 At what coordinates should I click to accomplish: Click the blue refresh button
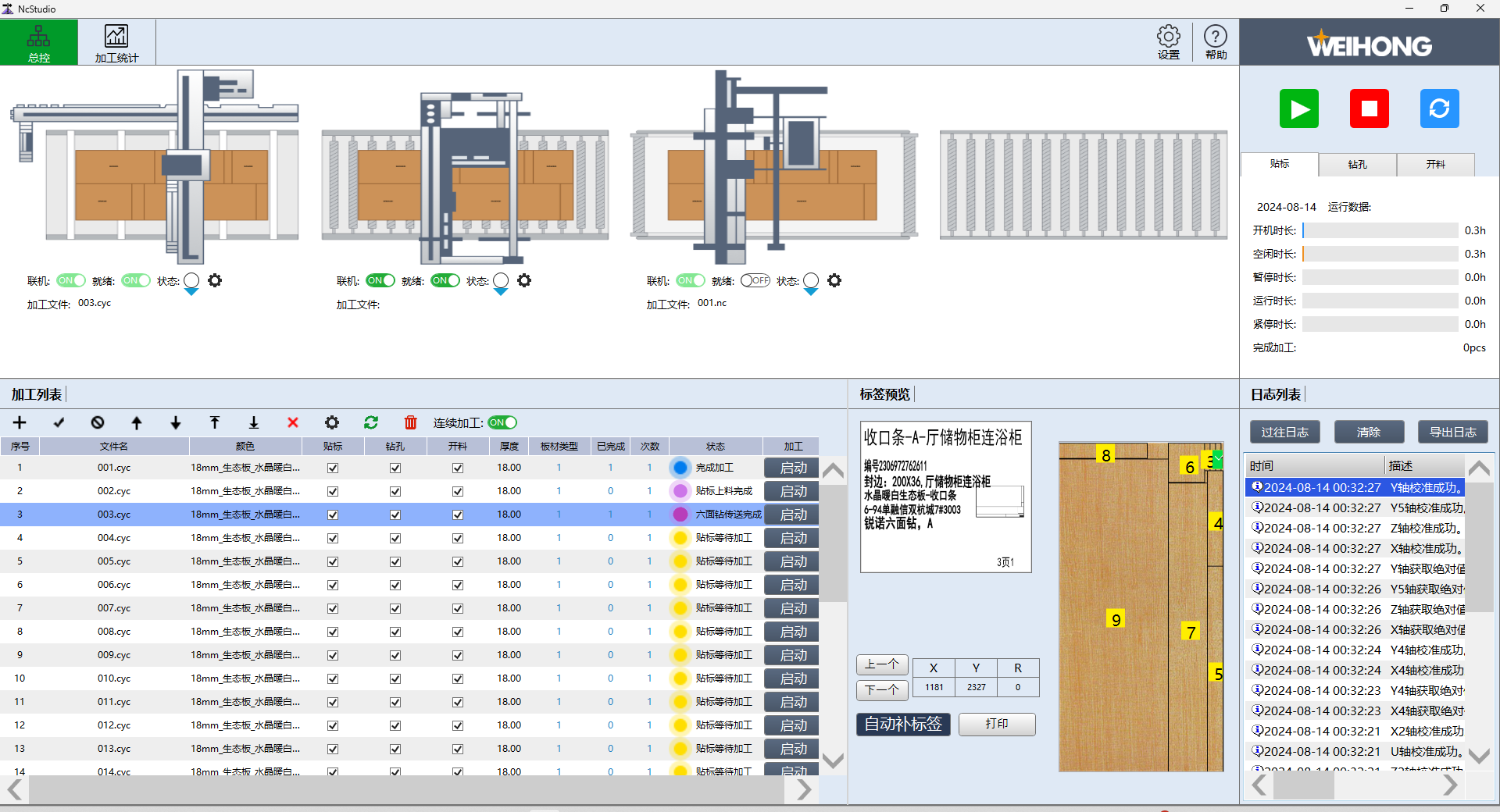click(1439, 109)
